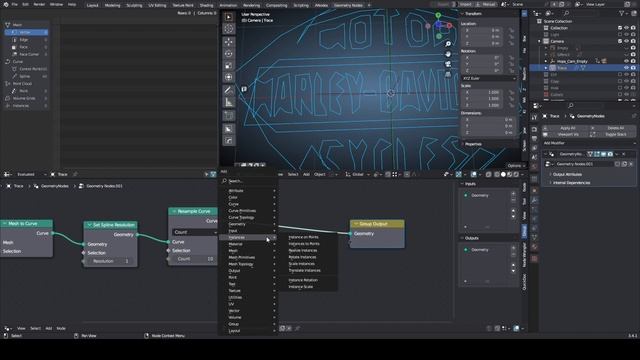Open the XYZ Euler rotation mode dropdown
This screenshot has height=360, width=640.
tap(489, 78)
